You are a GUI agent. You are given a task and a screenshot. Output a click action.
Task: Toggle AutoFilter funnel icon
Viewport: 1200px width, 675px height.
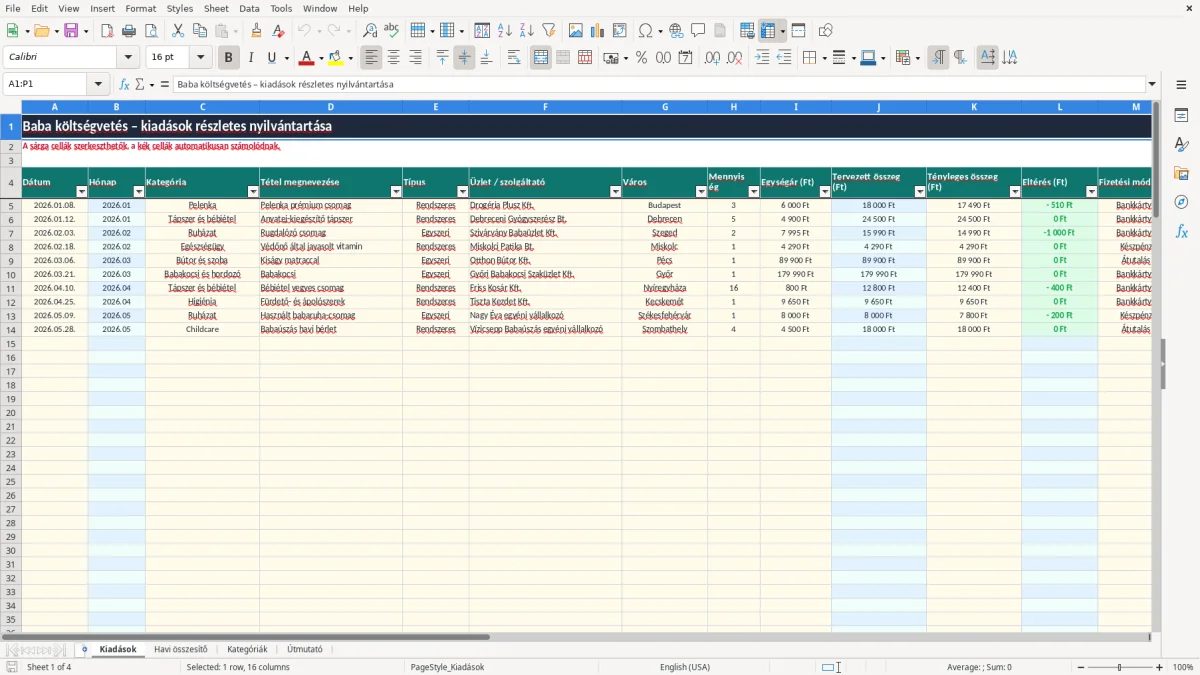pyautogui.click(x=548, y=31)
